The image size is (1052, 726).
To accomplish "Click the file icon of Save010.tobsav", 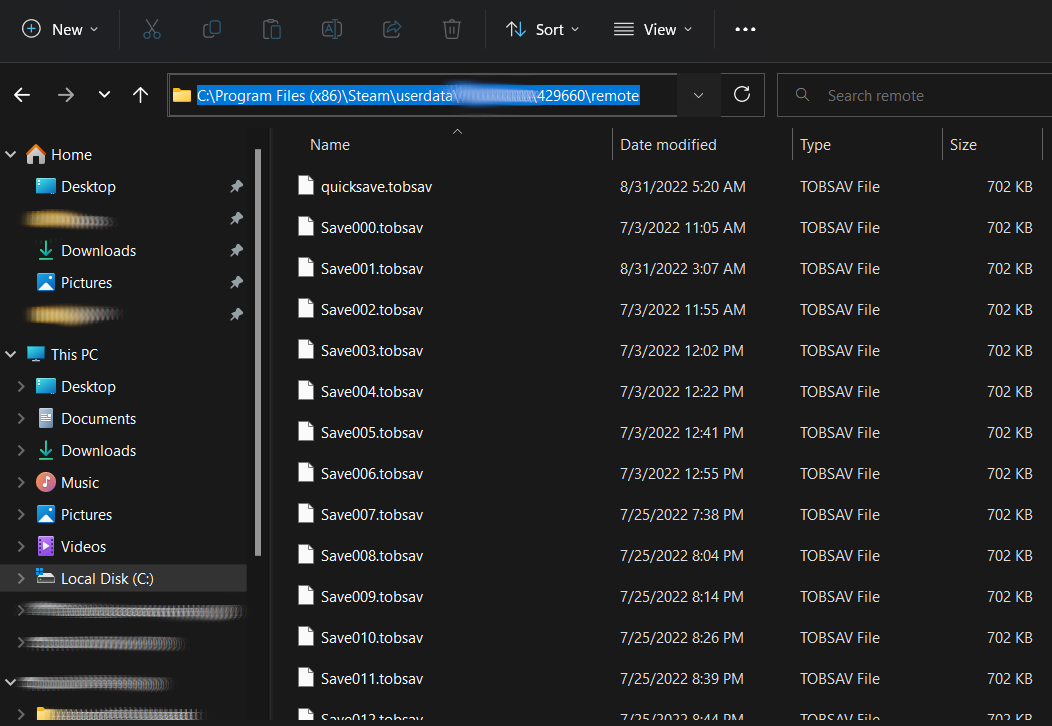I will [306, 637].
